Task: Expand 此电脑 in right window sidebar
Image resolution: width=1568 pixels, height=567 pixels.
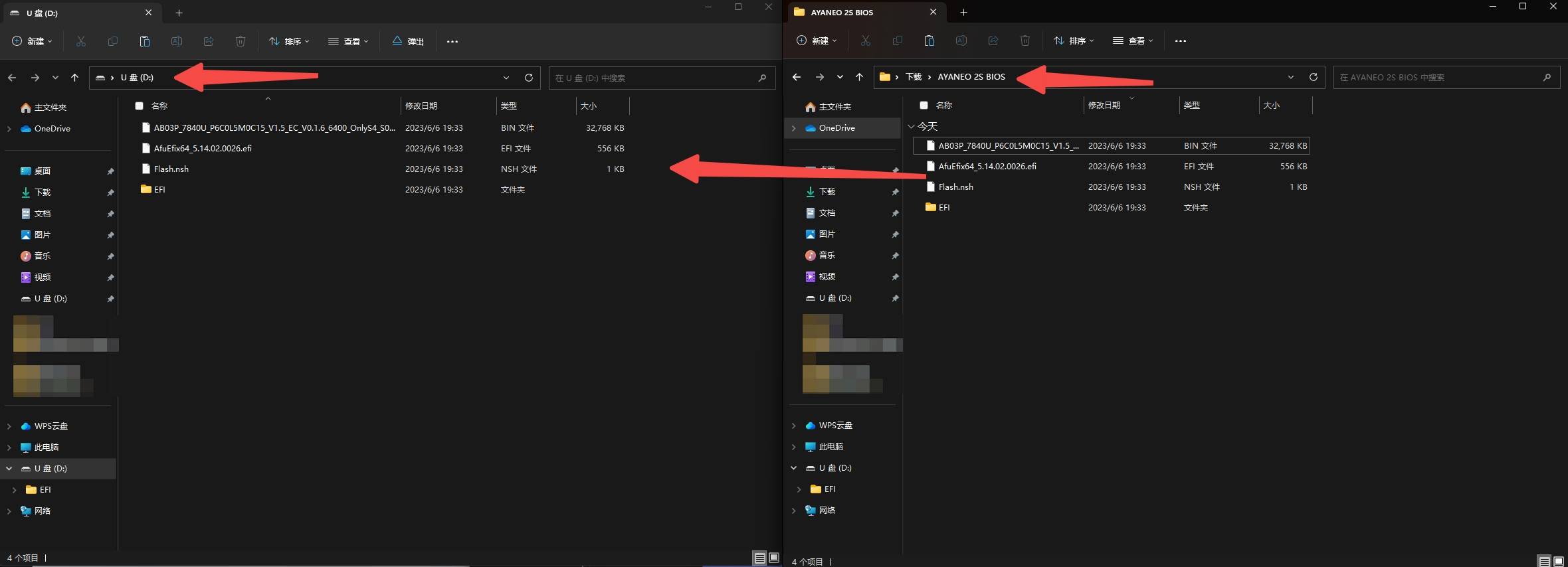Action: (794, 447)
